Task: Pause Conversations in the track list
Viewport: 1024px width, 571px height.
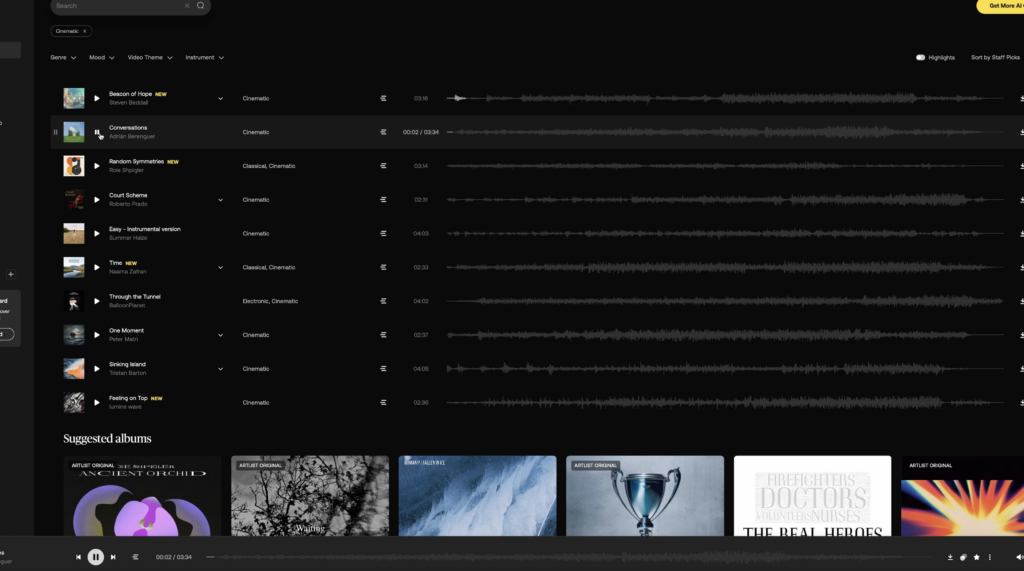Action: click(x=97, y=132)
